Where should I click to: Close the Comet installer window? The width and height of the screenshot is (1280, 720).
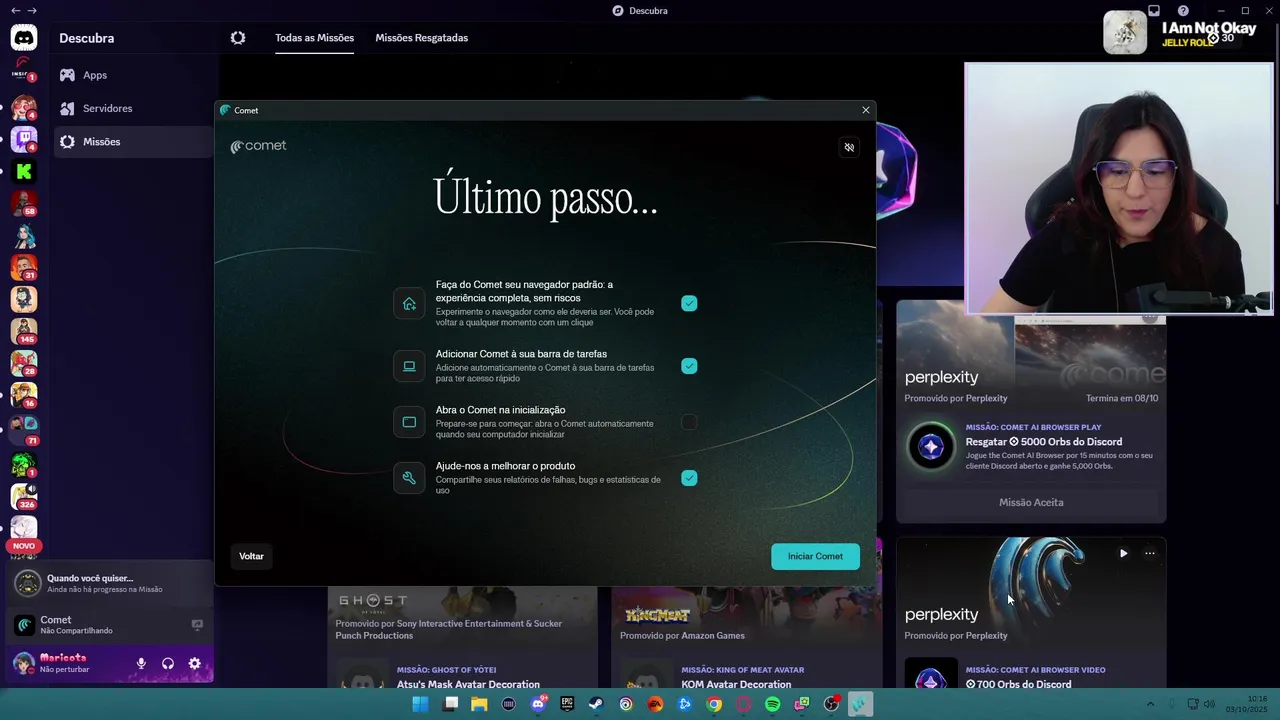click(866, 110)
